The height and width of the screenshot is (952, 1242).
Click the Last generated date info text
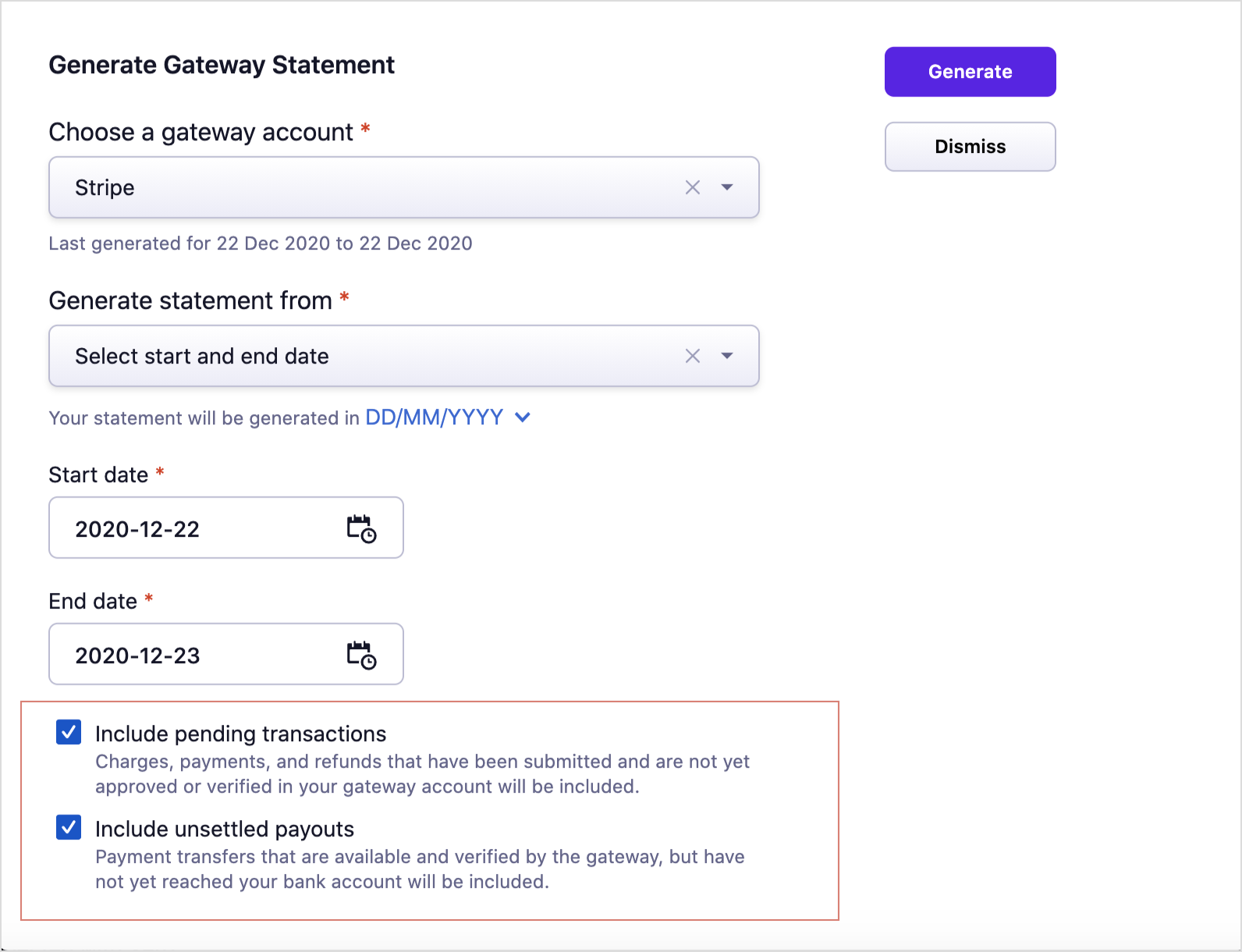pos(260,243)
